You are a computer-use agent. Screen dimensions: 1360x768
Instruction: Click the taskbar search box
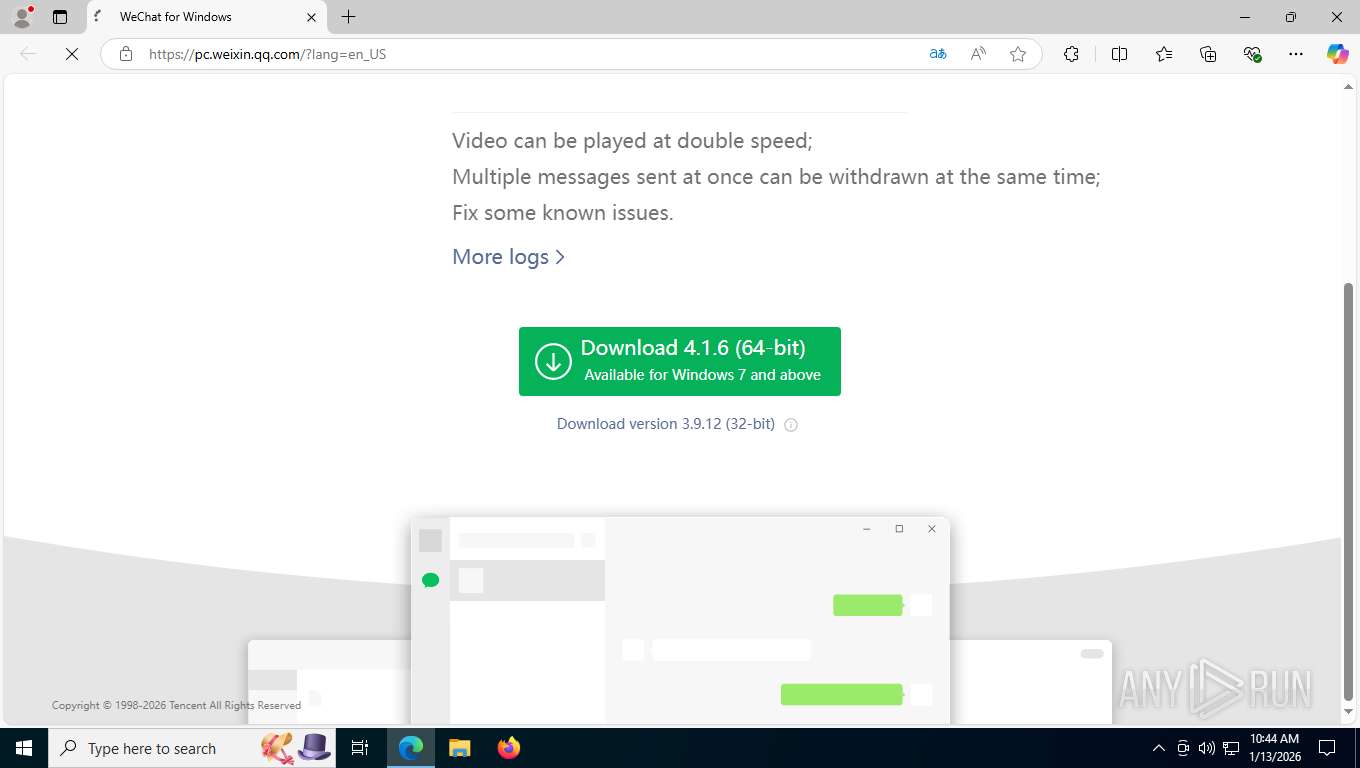(x=193, y=748)
